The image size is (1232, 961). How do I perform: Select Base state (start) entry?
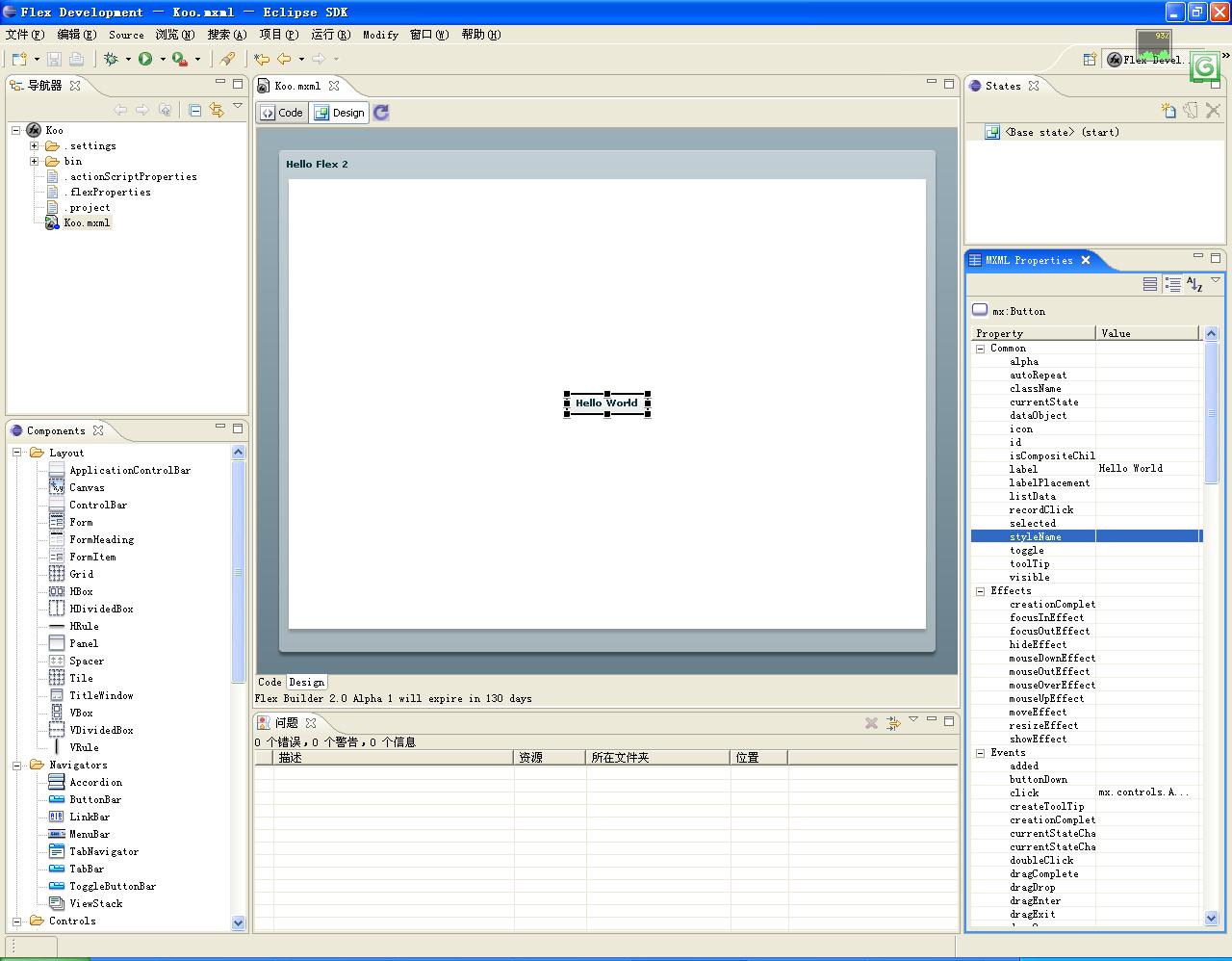pos(1062,132)
